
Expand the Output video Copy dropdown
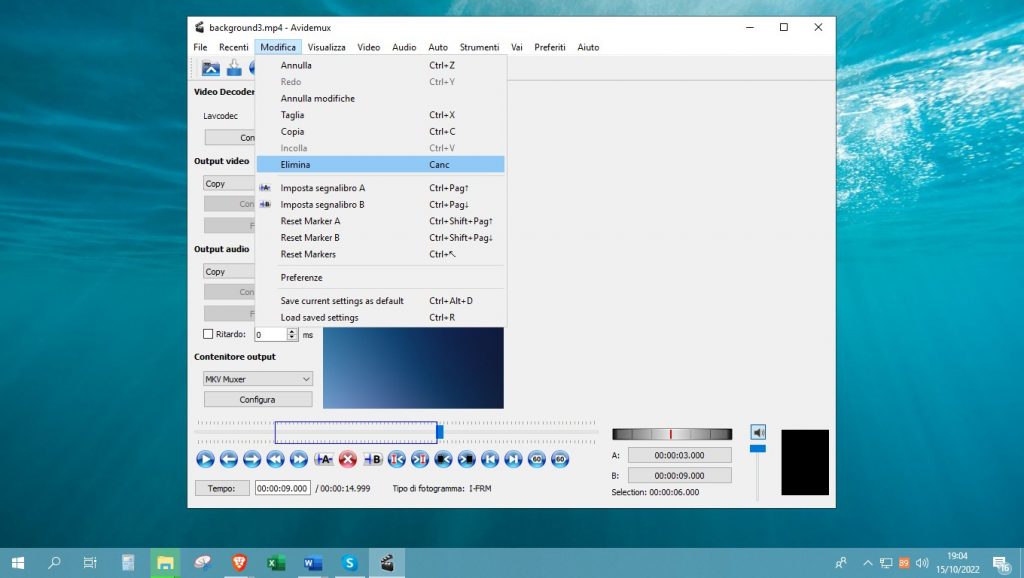point(228,183)
